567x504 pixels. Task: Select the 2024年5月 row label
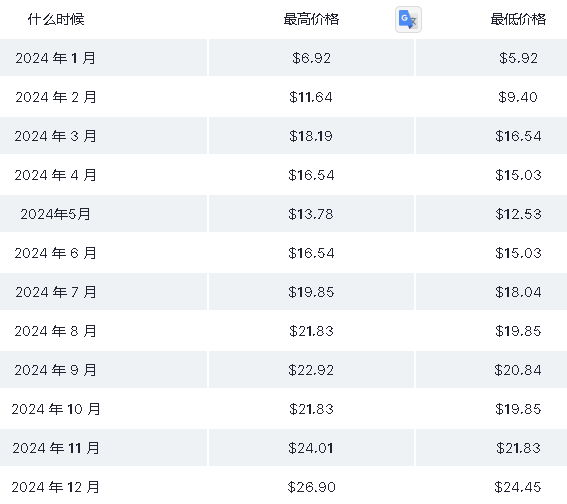click(x=55, y=214)
